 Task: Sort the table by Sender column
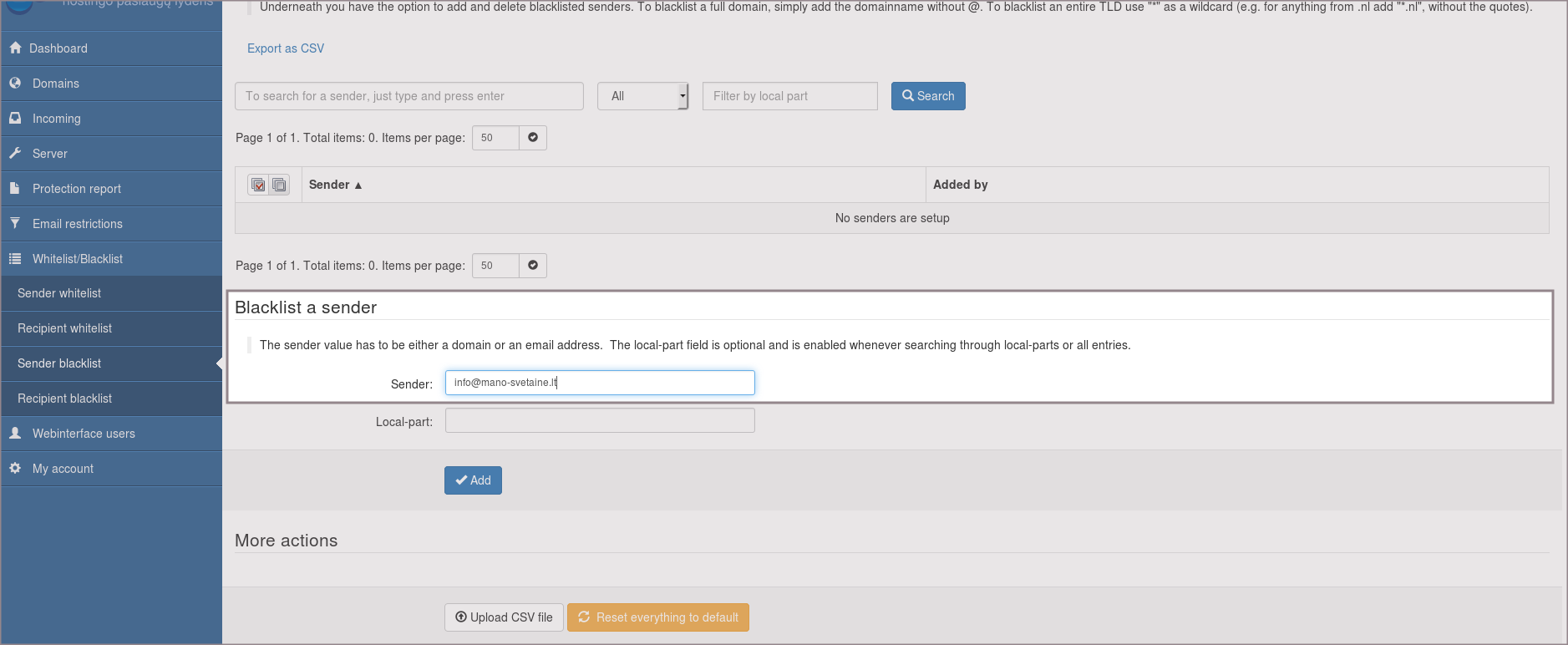335,185
